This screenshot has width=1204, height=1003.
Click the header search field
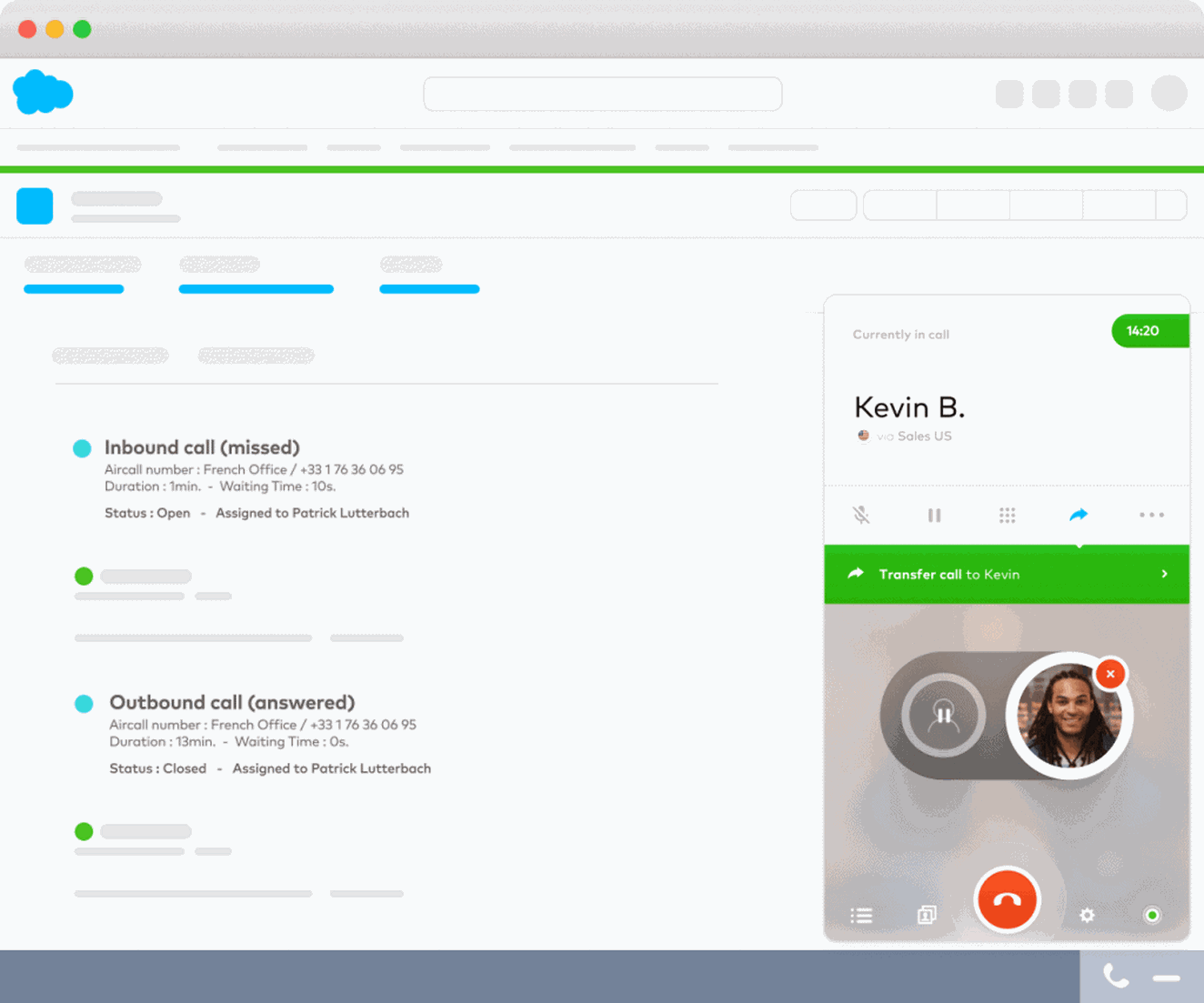point(603,94)
